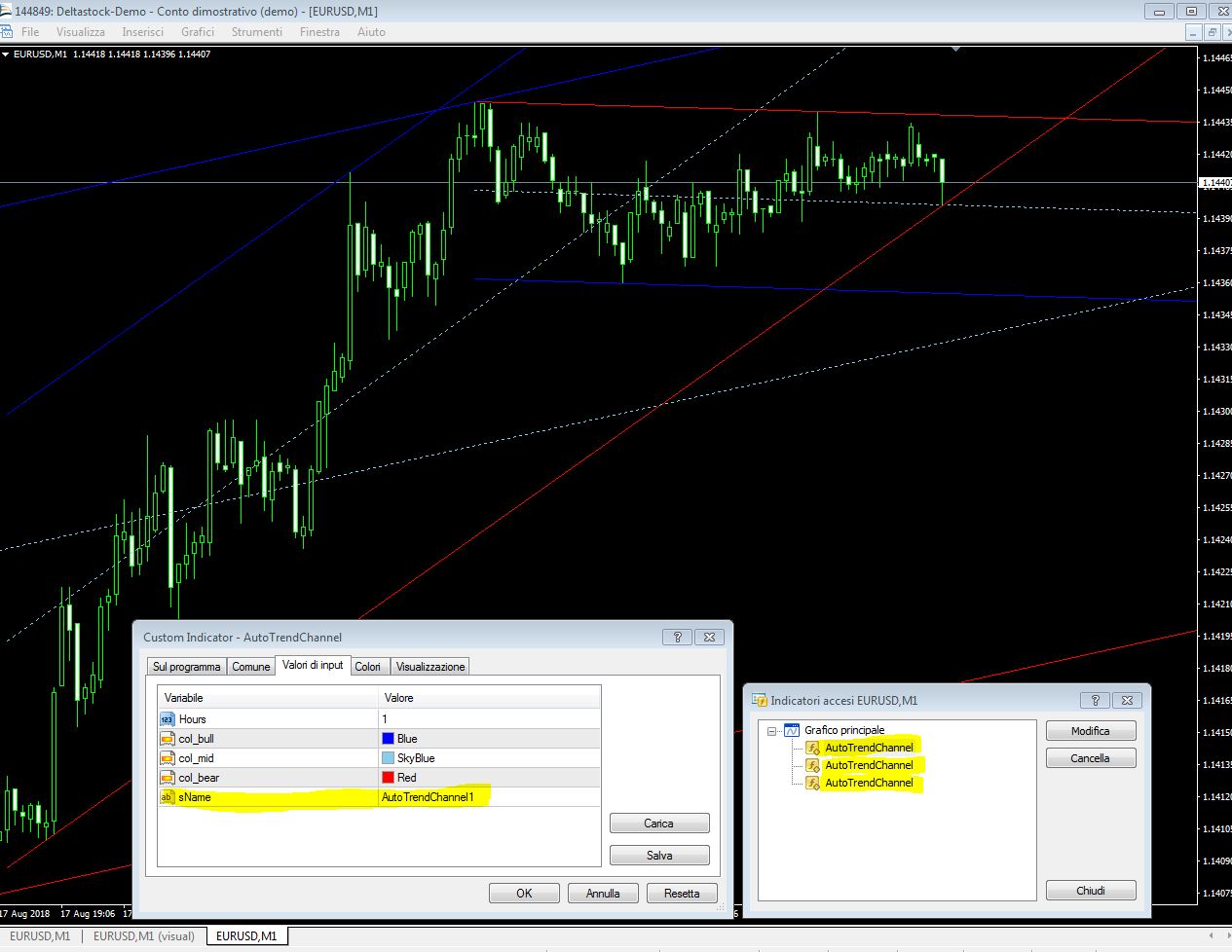Screen dimensions: 1232x952
Task: Click the Resetta button
Action: 682,894
